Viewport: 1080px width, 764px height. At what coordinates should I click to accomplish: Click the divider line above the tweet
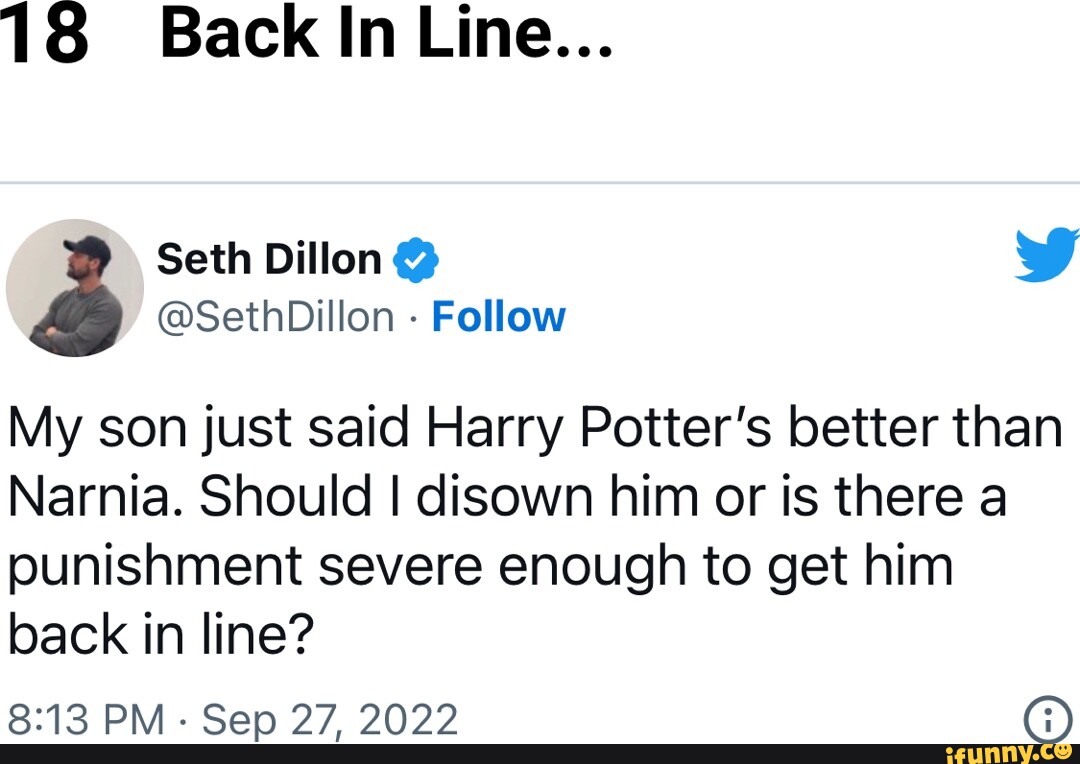pos(540,181)
